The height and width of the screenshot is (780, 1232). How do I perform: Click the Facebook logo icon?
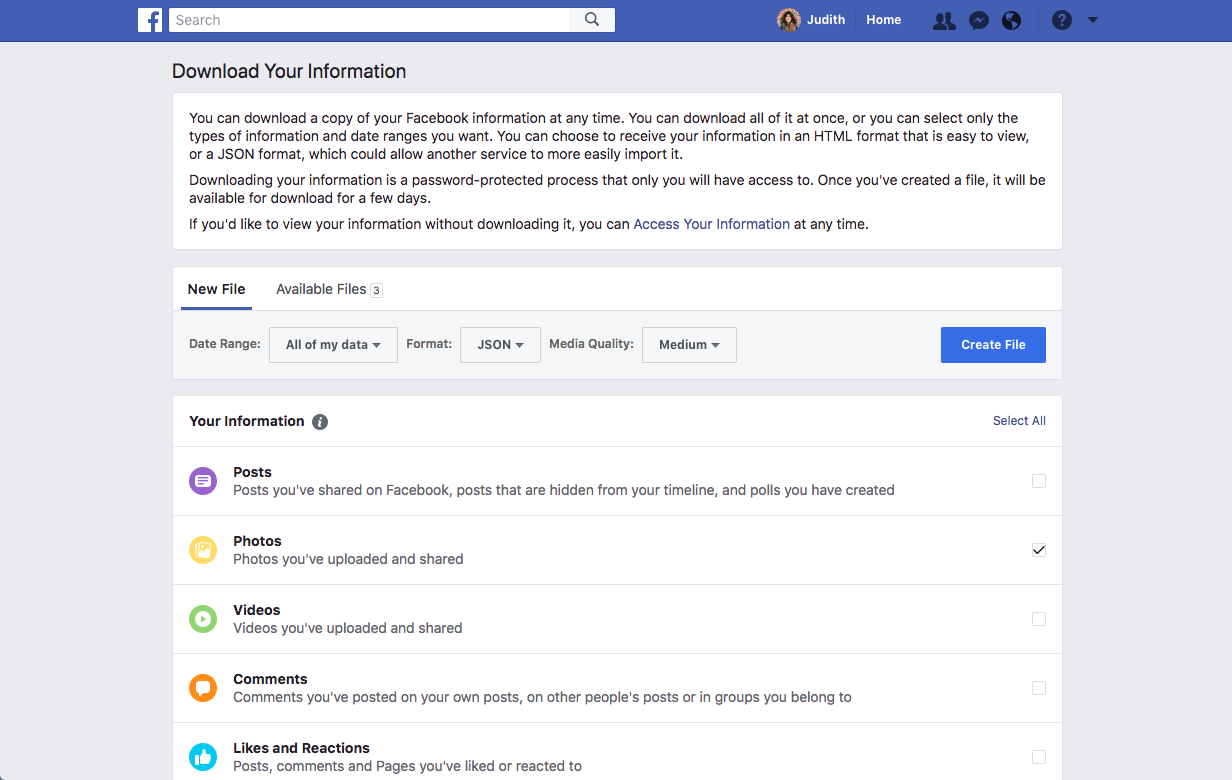(x=150, y=20)
